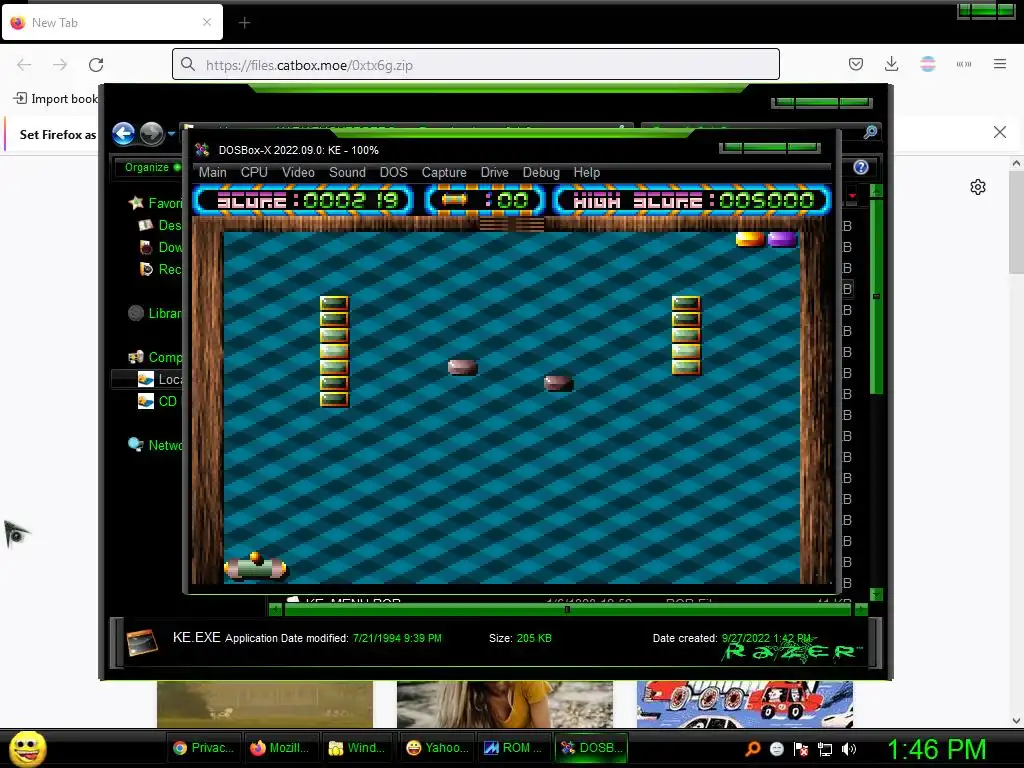1024x768 pixels.
Task: Reload the page in Firefox
Action: click(96, 65)
